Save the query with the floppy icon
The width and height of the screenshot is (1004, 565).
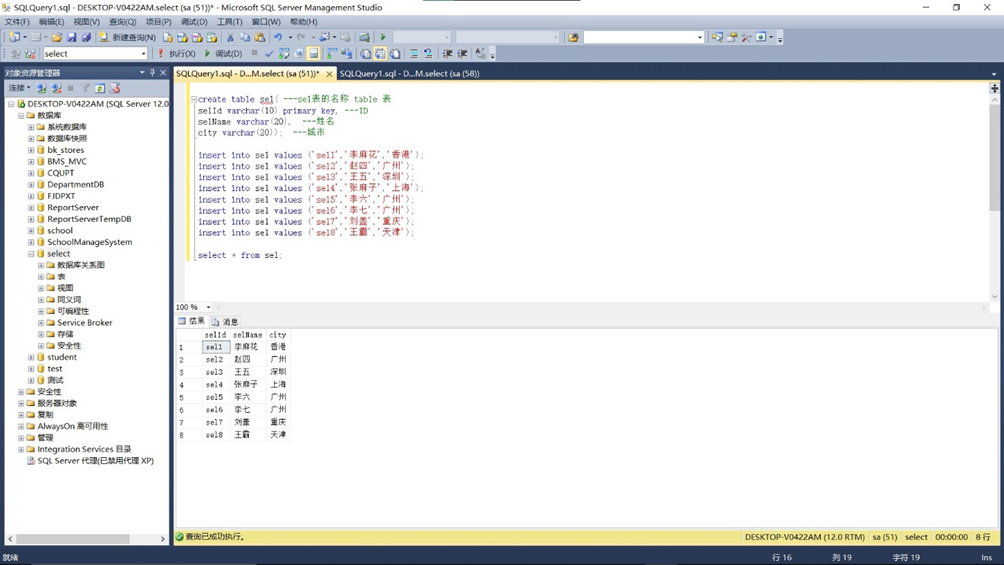pos(71,37)
